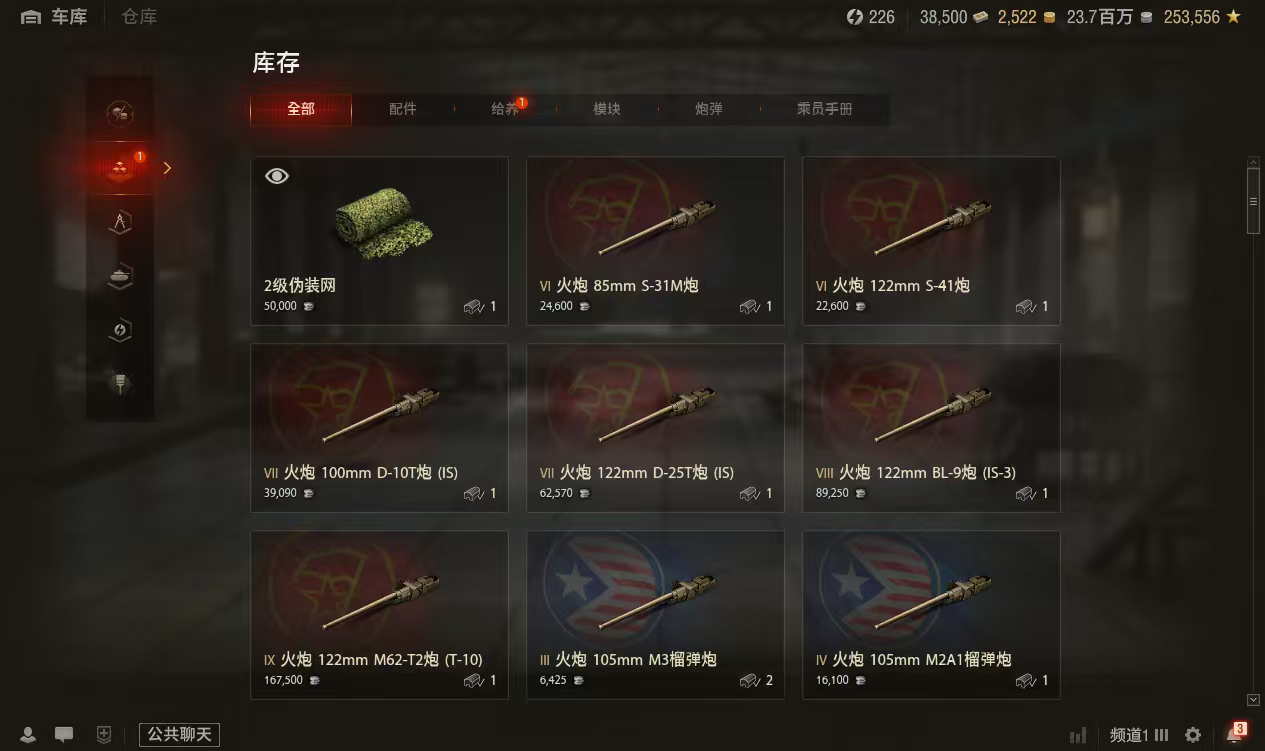Click scrollbar down arrow at the bottom
This screenshot has width=1265, height=751.
tap(1253, 700)
